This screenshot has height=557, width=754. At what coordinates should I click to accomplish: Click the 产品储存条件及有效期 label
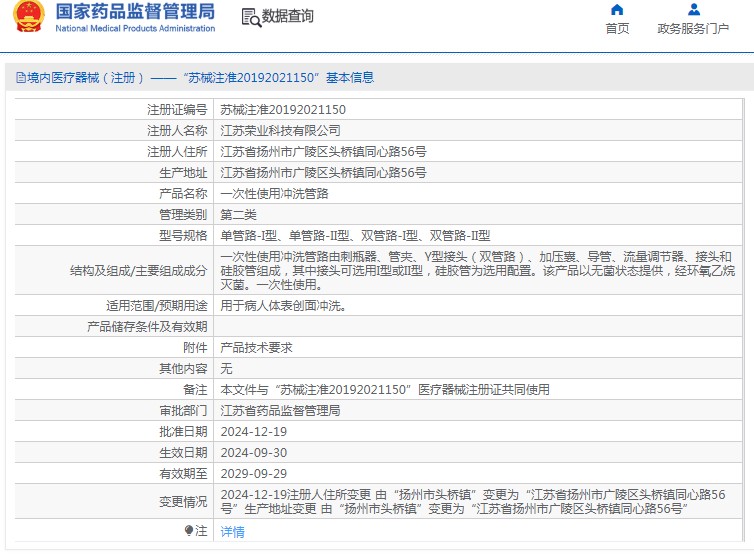147,327
